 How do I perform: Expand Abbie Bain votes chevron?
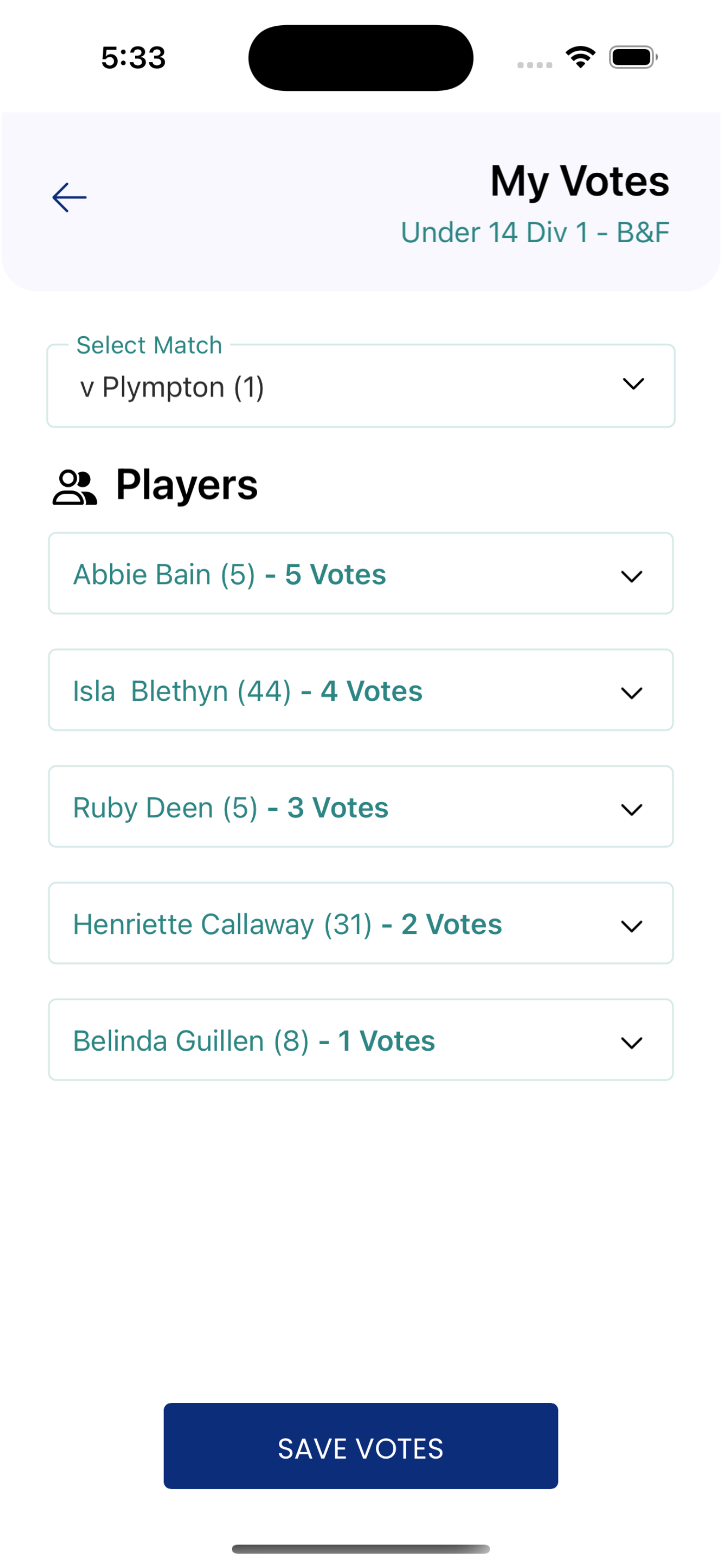click(x=631, y=576)
